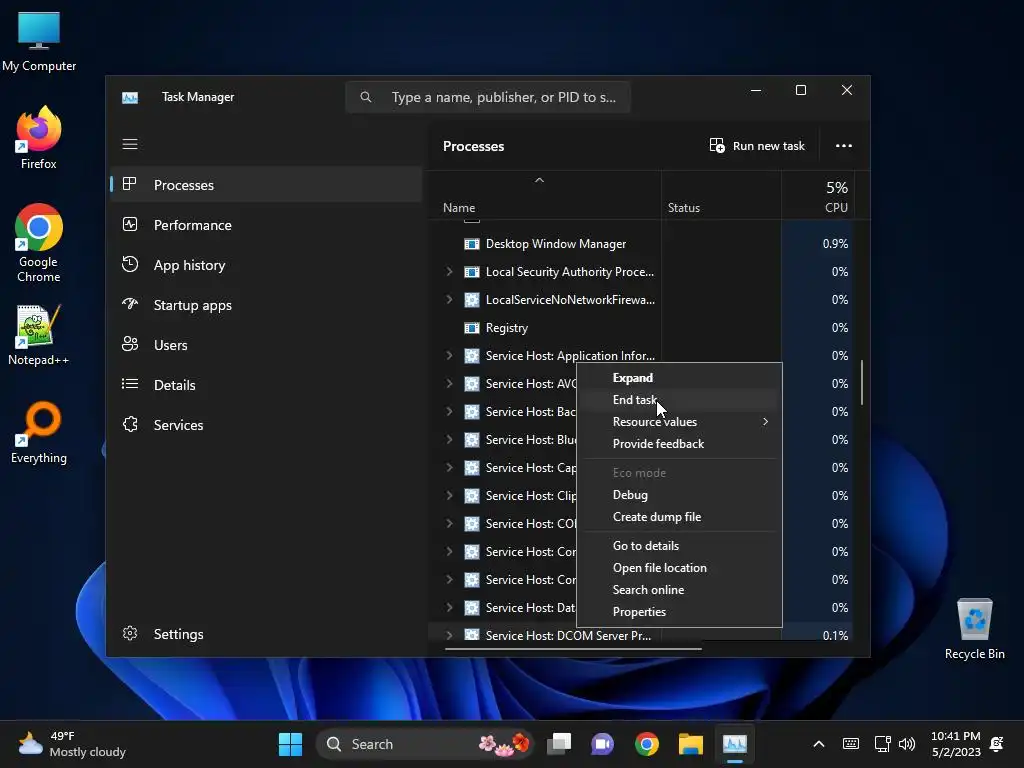Open Properties from the context menu
The height and width of the screenshot is (768, 1024).
(x=679, y=612)
